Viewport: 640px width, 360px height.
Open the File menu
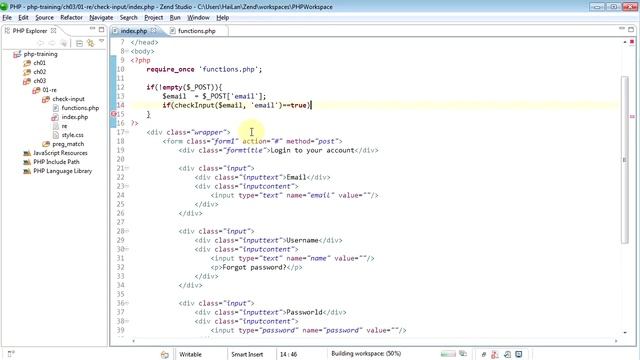tap(7, 18)
